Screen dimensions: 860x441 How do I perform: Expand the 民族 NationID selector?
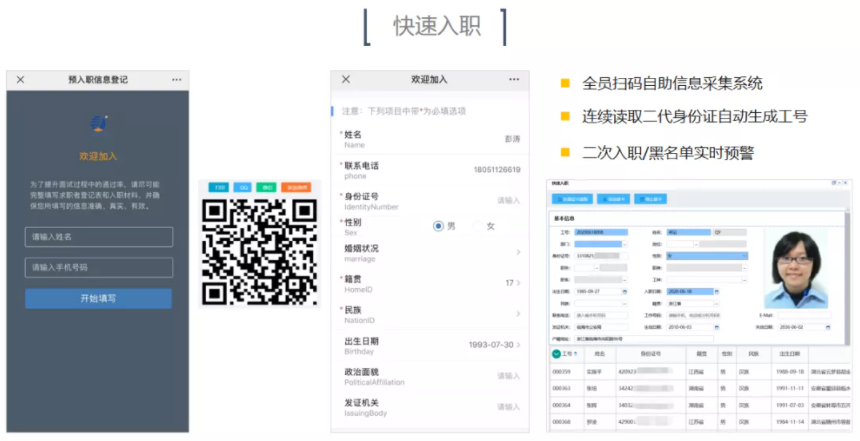click(x=517, y=314)
